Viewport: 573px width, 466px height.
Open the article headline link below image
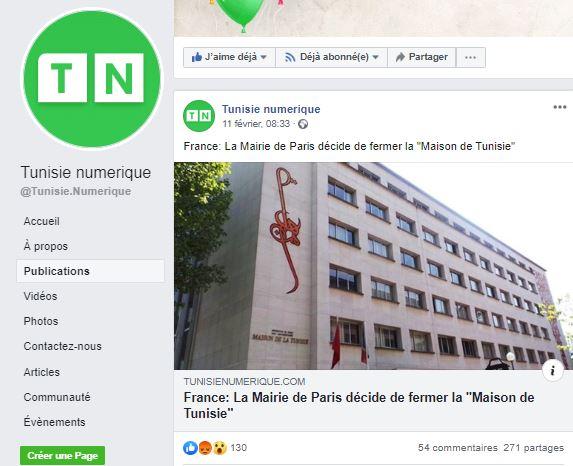tap(359, 405)
